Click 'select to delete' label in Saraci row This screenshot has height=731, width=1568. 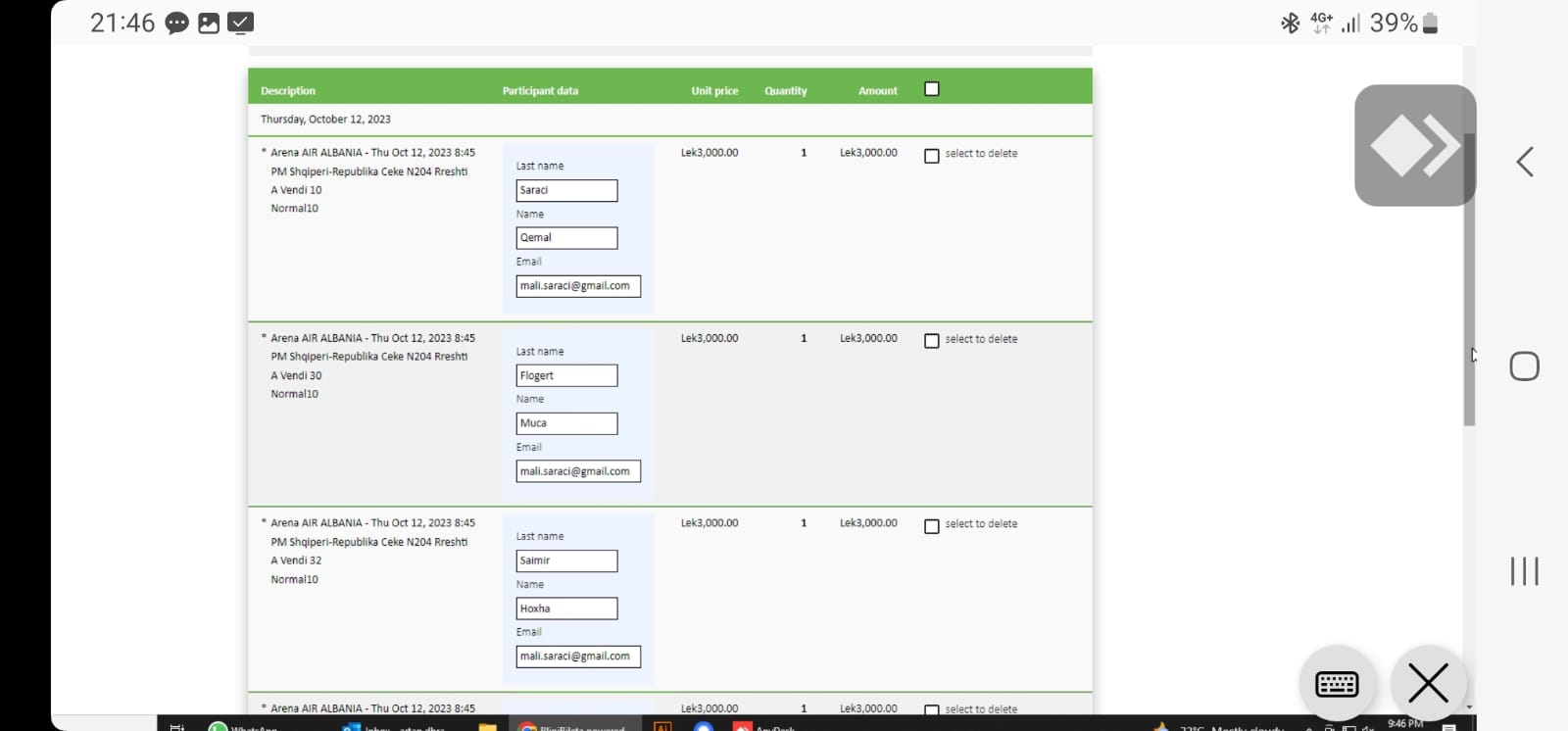click(981, 154)
